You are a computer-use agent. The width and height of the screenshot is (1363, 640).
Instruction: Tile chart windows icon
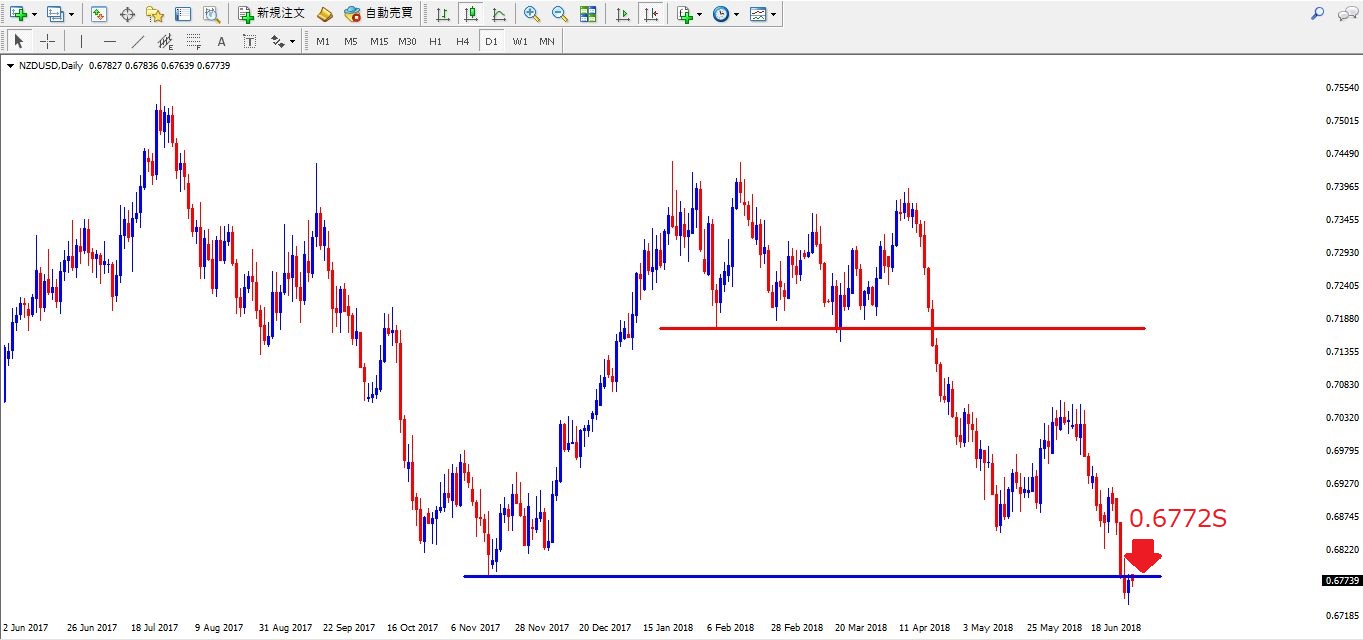(x=588, y=14)
